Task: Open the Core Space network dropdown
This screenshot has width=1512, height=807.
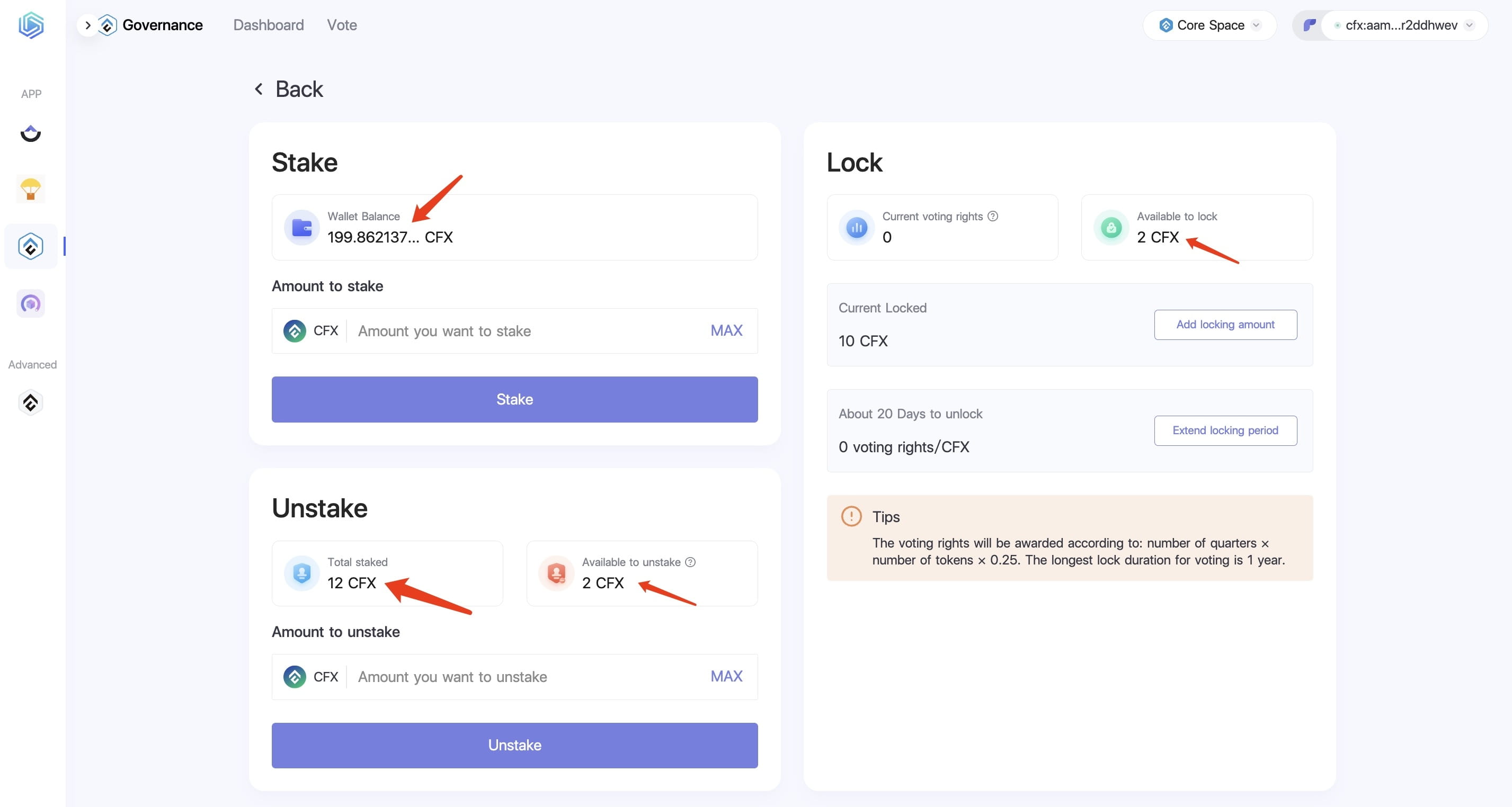Action: pos(1209,25)
